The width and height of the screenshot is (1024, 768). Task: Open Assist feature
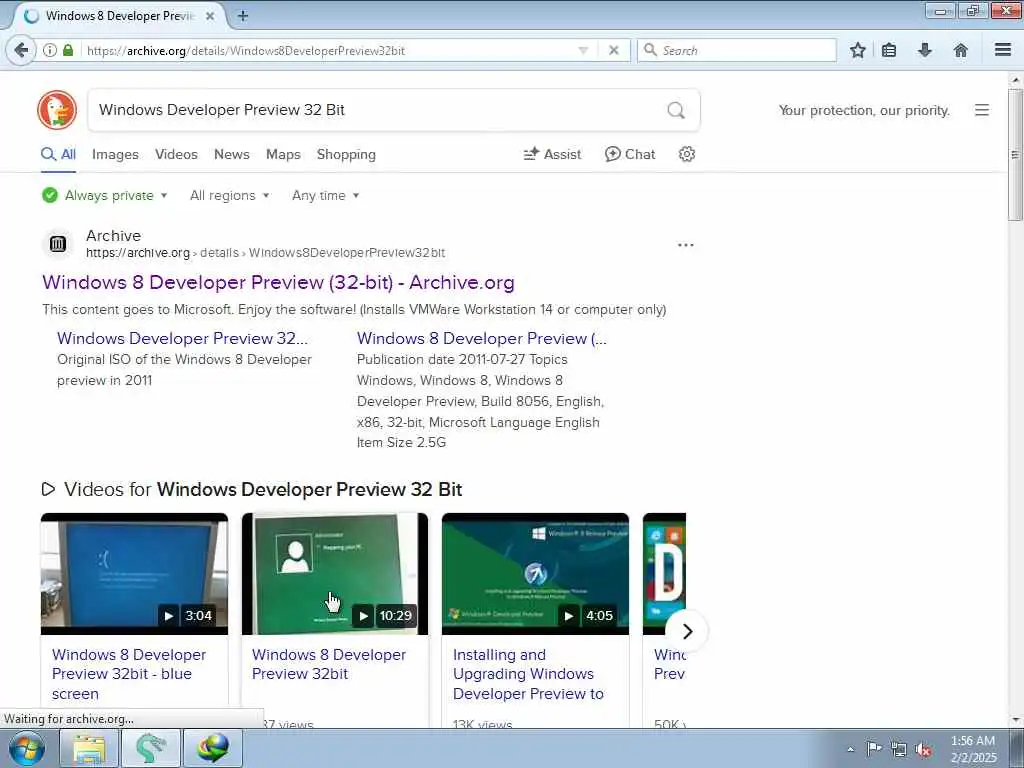(x=552, y=154)
